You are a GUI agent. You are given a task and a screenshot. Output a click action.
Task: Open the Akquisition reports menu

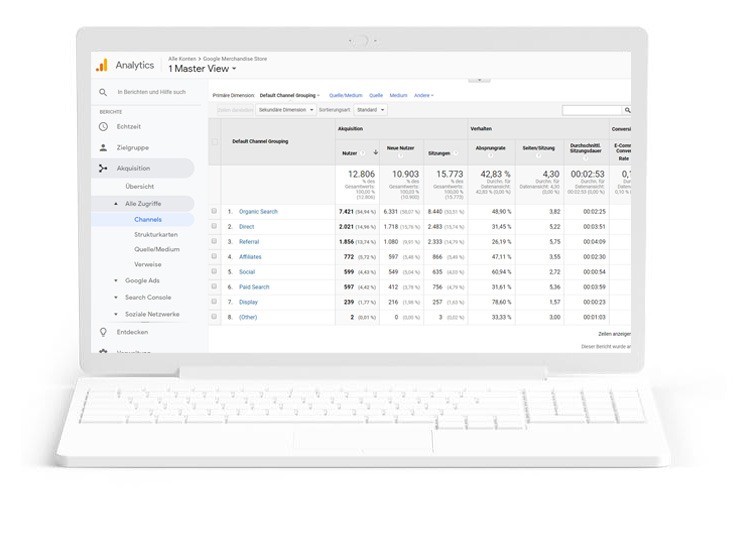coord(133,168)
